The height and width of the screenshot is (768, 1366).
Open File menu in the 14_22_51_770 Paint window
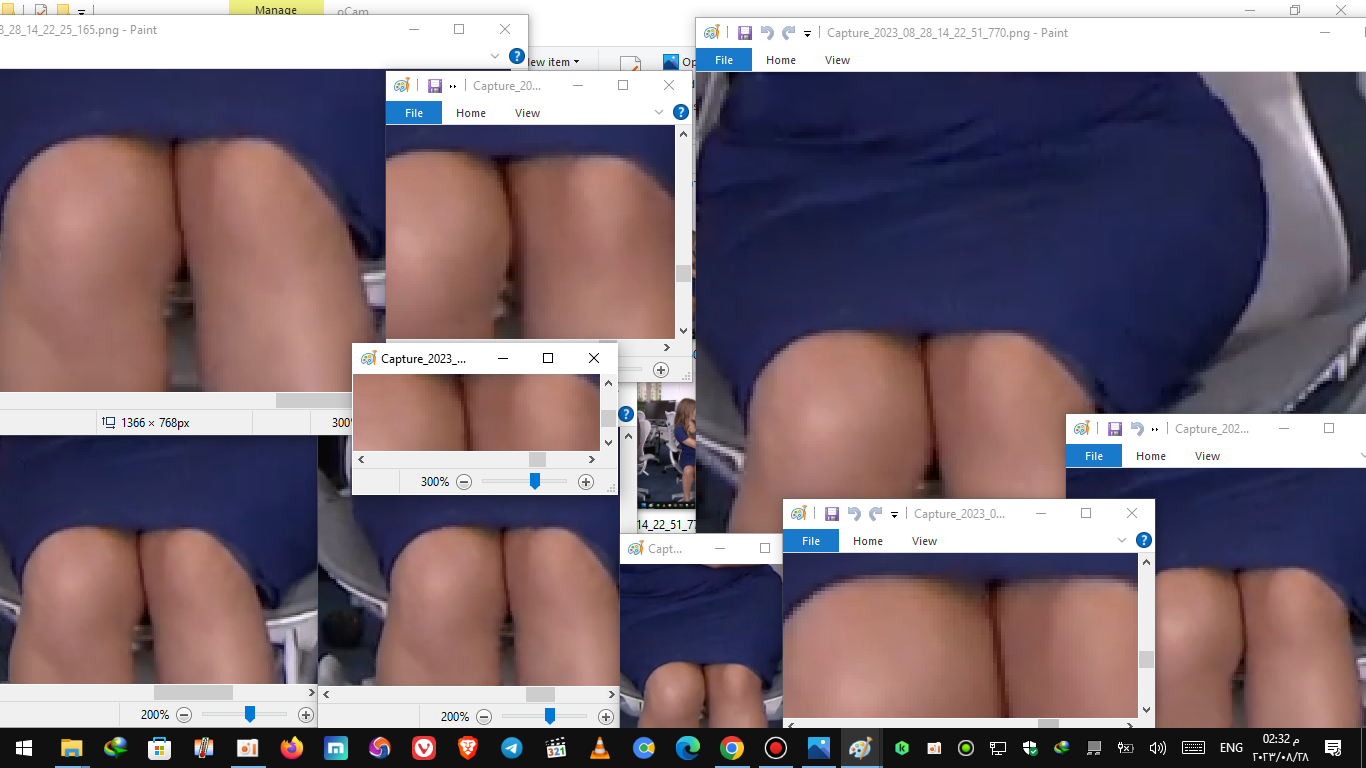(x=724, y=60)
